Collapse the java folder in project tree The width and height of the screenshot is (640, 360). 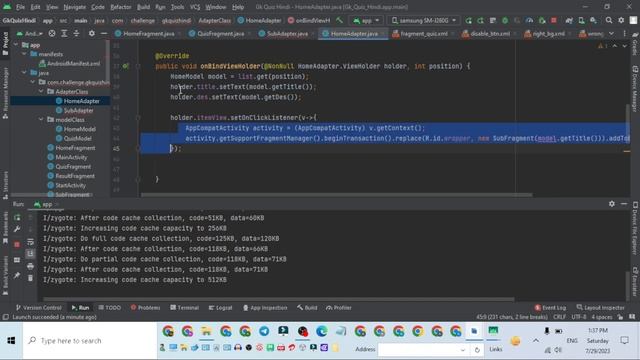pos(24,73)
